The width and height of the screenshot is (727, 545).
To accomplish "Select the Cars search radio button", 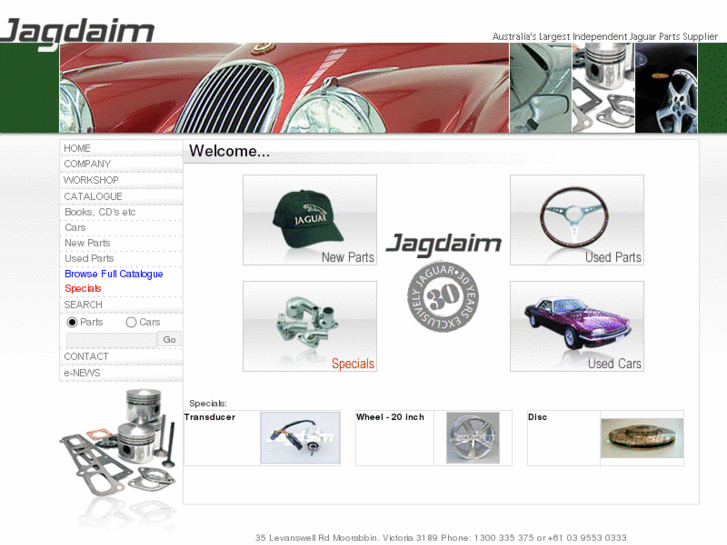I will [131, 322].
